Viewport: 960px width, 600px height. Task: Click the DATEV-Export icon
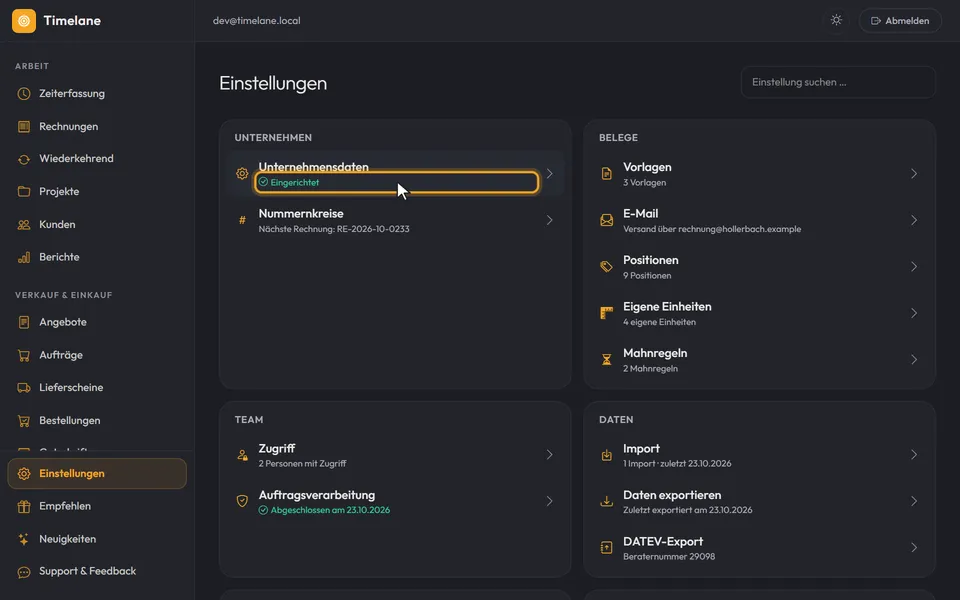607,549
